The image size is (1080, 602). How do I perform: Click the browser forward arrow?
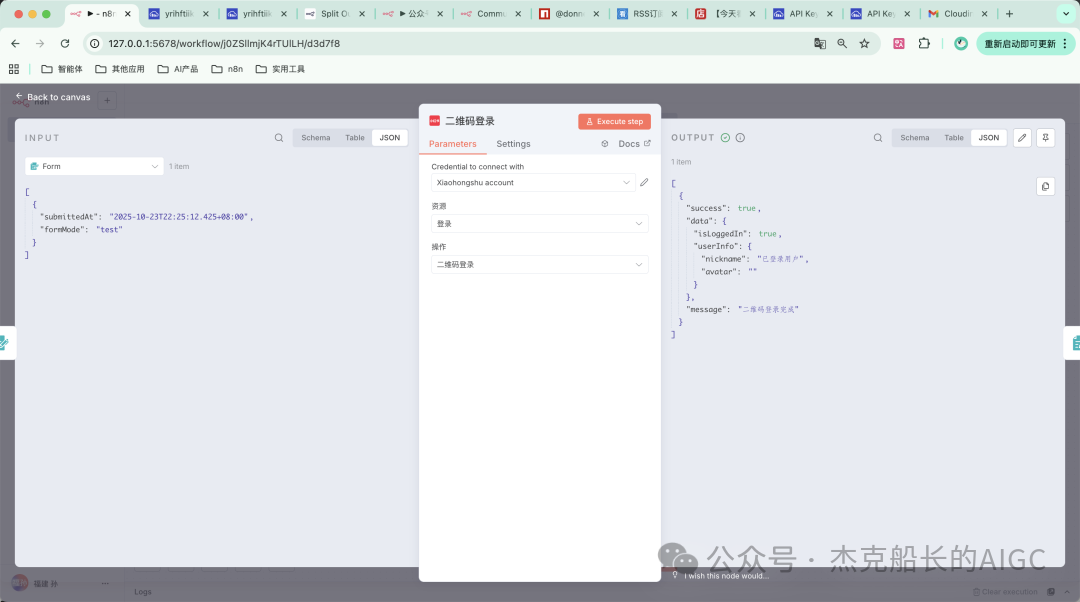click(40, 43)
